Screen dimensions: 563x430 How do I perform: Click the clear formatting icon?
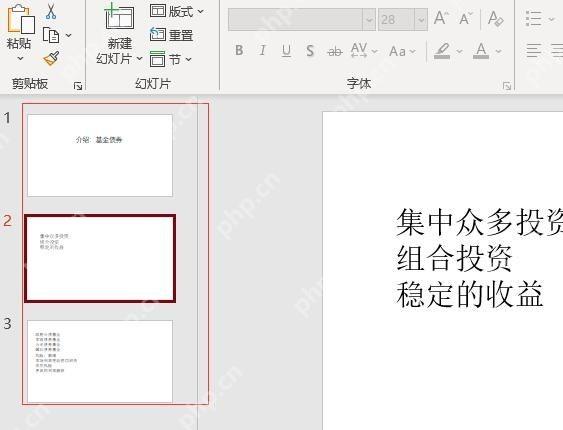pyautogui.click(x=495, y=18)
